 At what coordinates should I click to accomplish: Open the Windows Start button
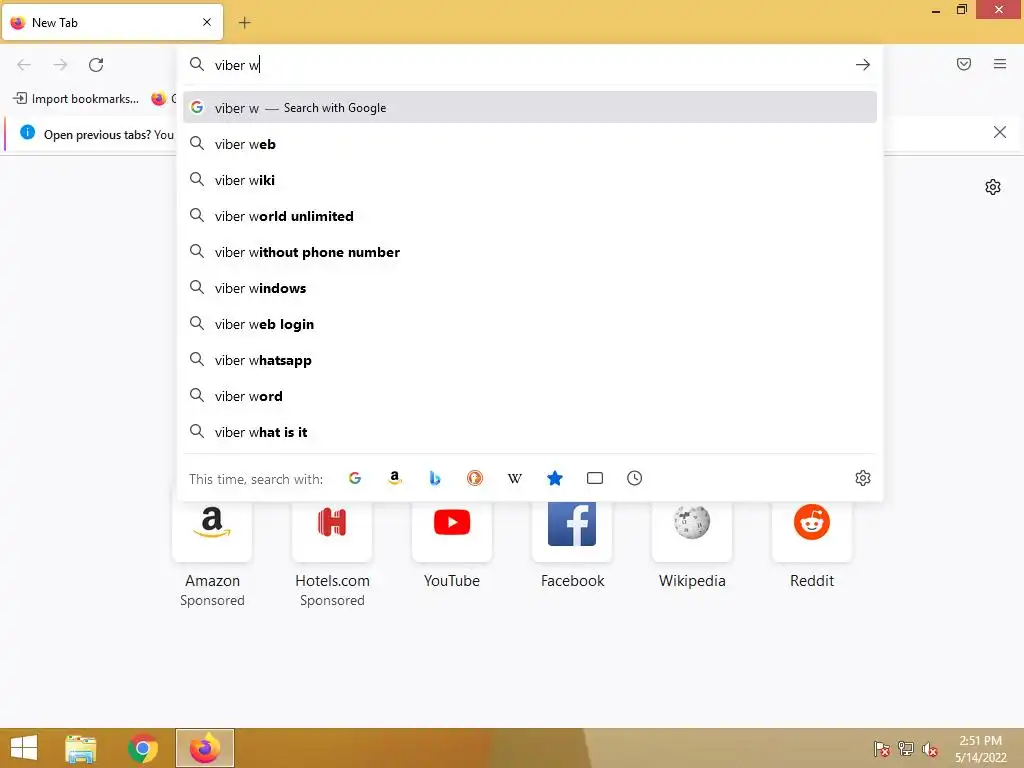click(24, 748)
